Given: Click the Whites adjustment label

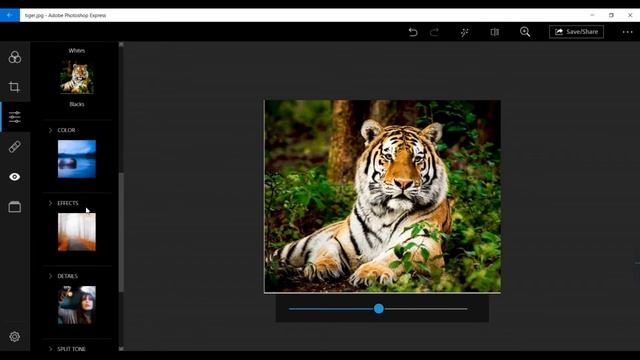Looking at the screenshot, I should [x=77, y=51].
